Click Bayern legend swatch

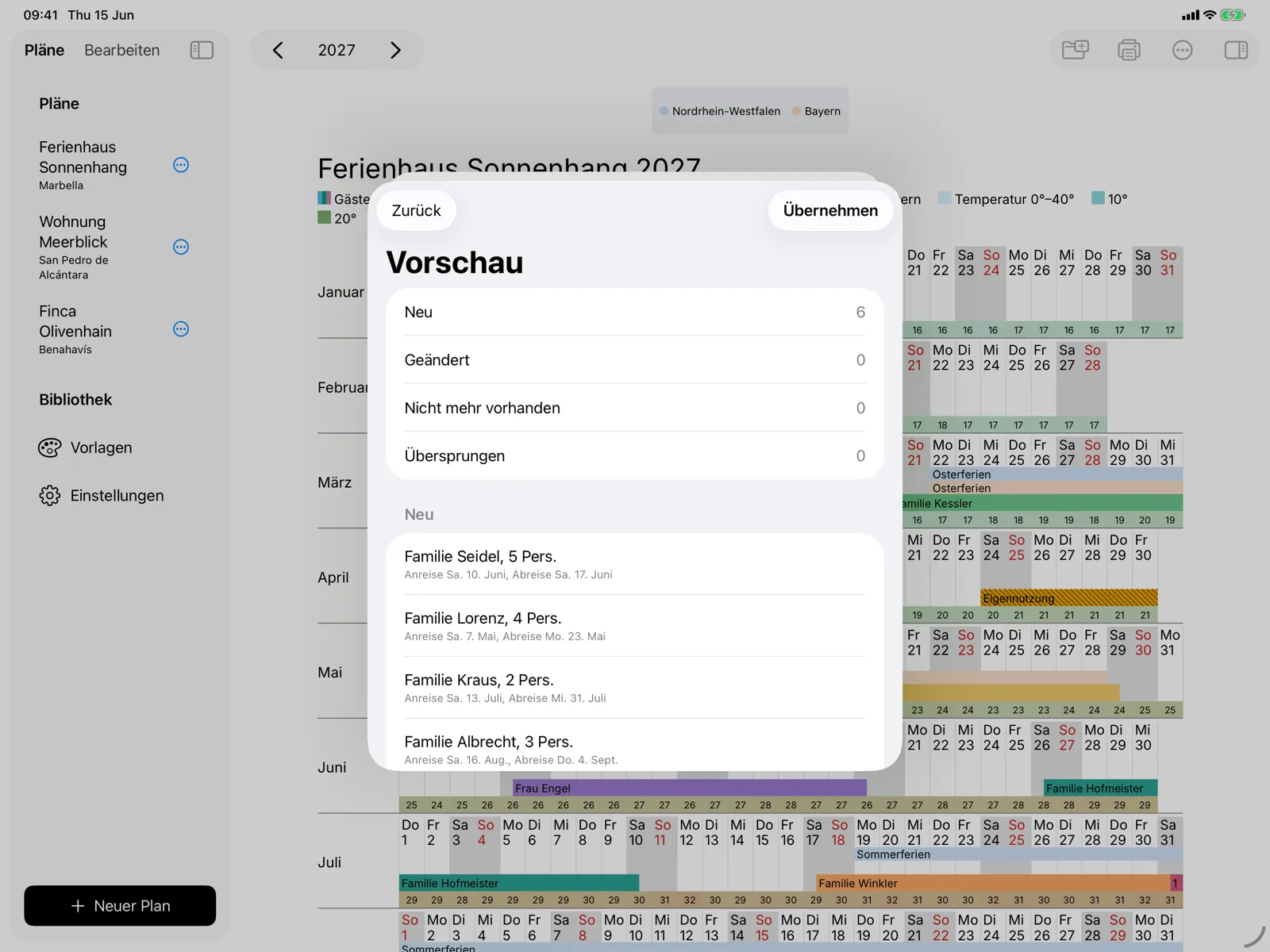click(796, 111)
